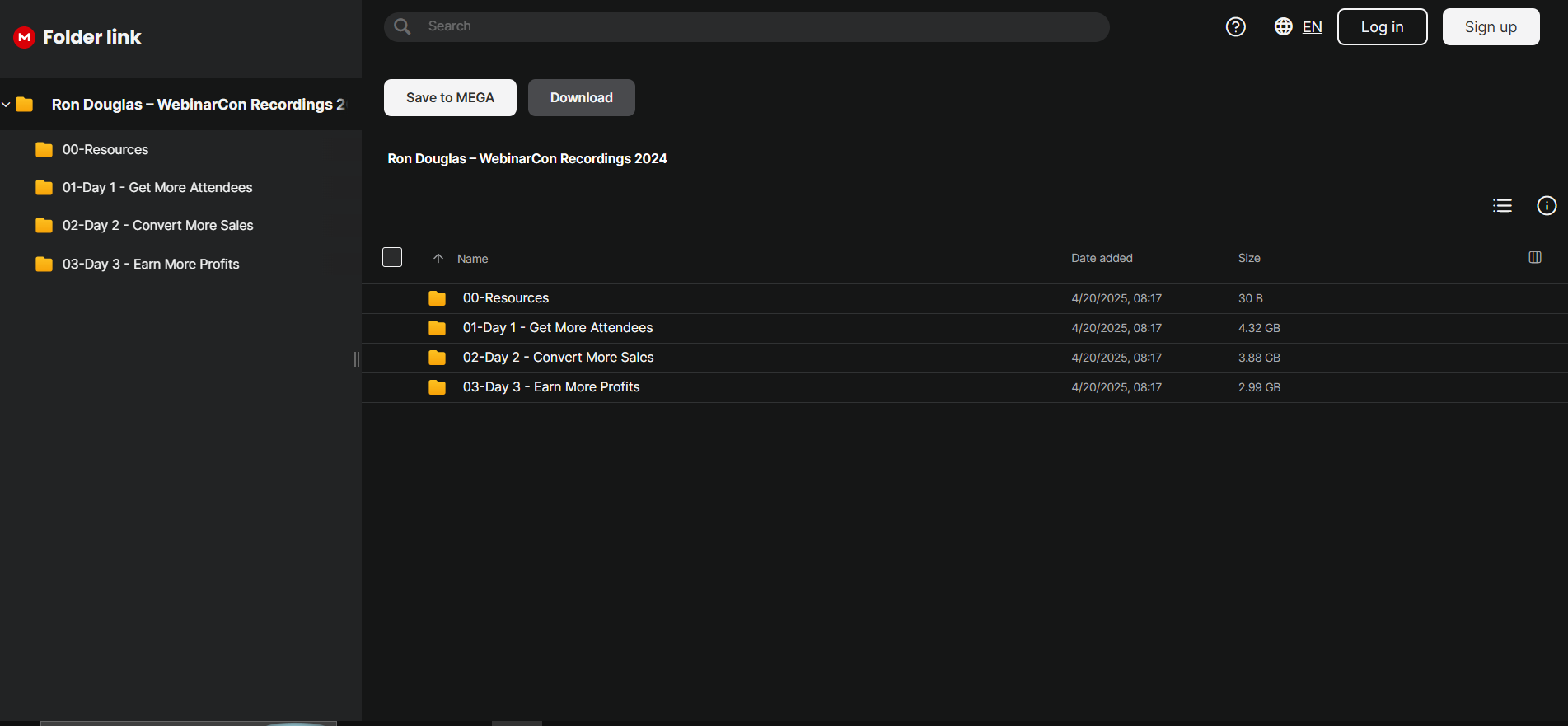Screen dimensions: 1568x726
Task: Click the globe language icon
Action: pyautogui.click(x=1283, y=26)
